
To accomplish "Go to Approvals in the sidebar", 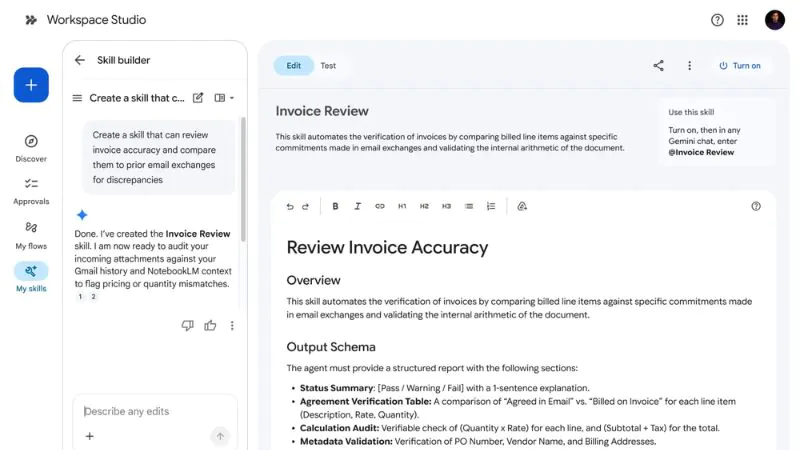I will click(x=31, y=191).
